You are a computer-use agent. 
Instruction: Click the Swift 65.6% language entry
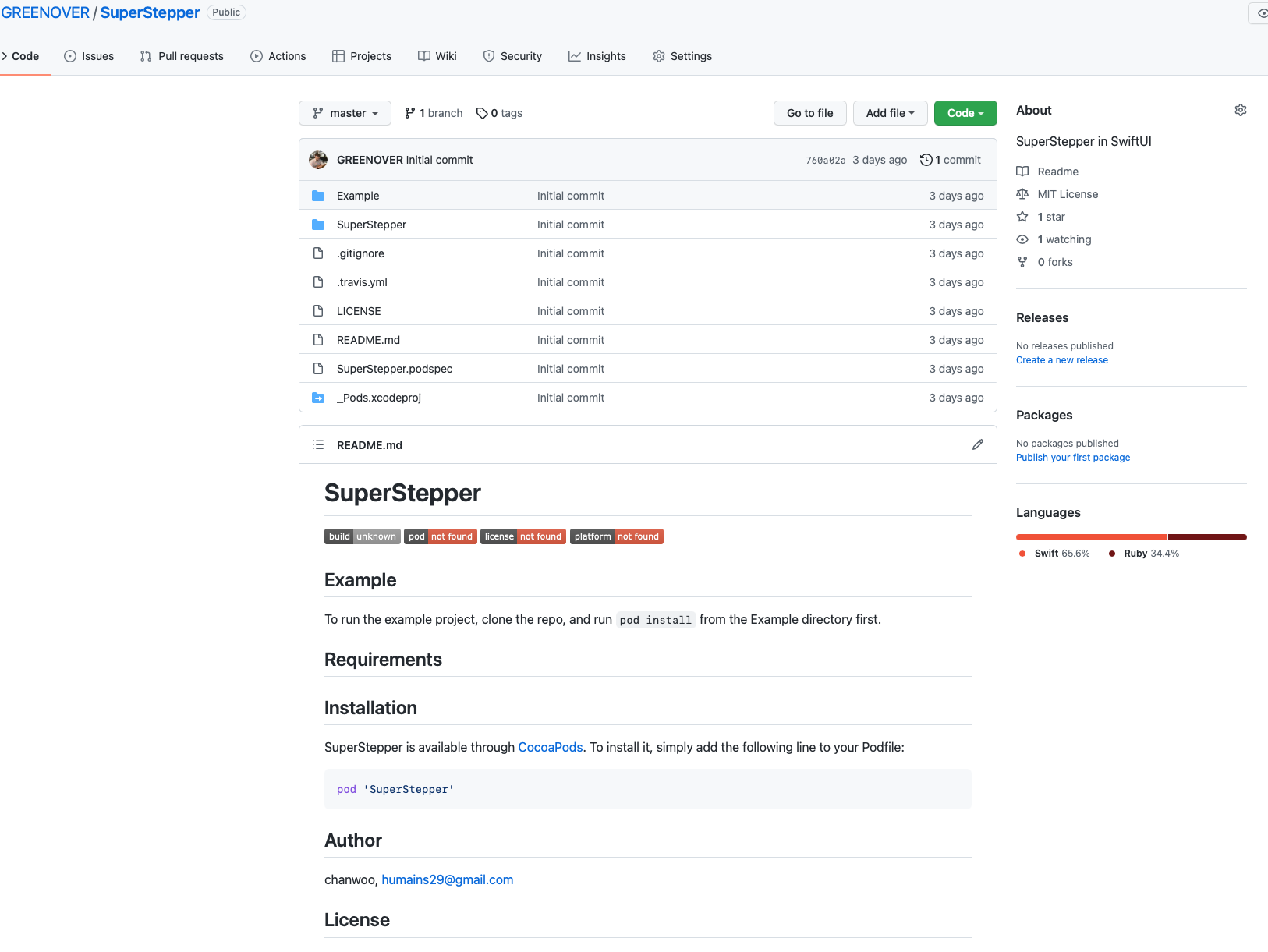point(1054,554)
